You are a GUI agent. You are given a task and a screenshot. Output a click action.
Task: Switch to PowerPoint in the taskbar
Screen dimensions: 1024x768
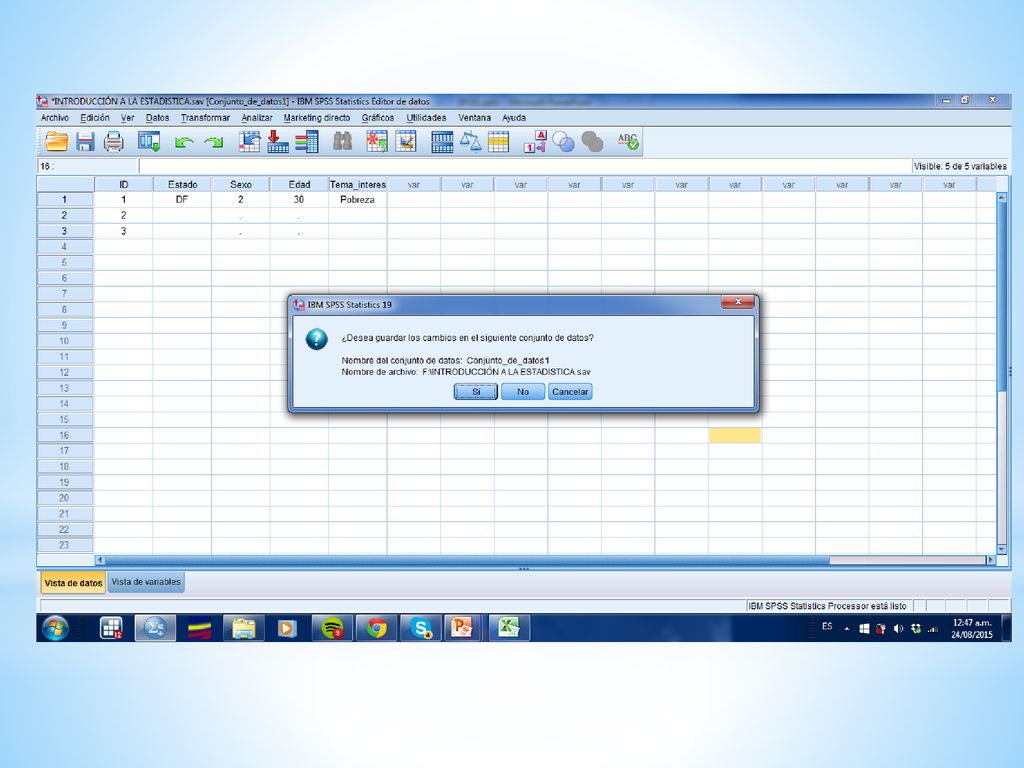(x=464, y=628)
